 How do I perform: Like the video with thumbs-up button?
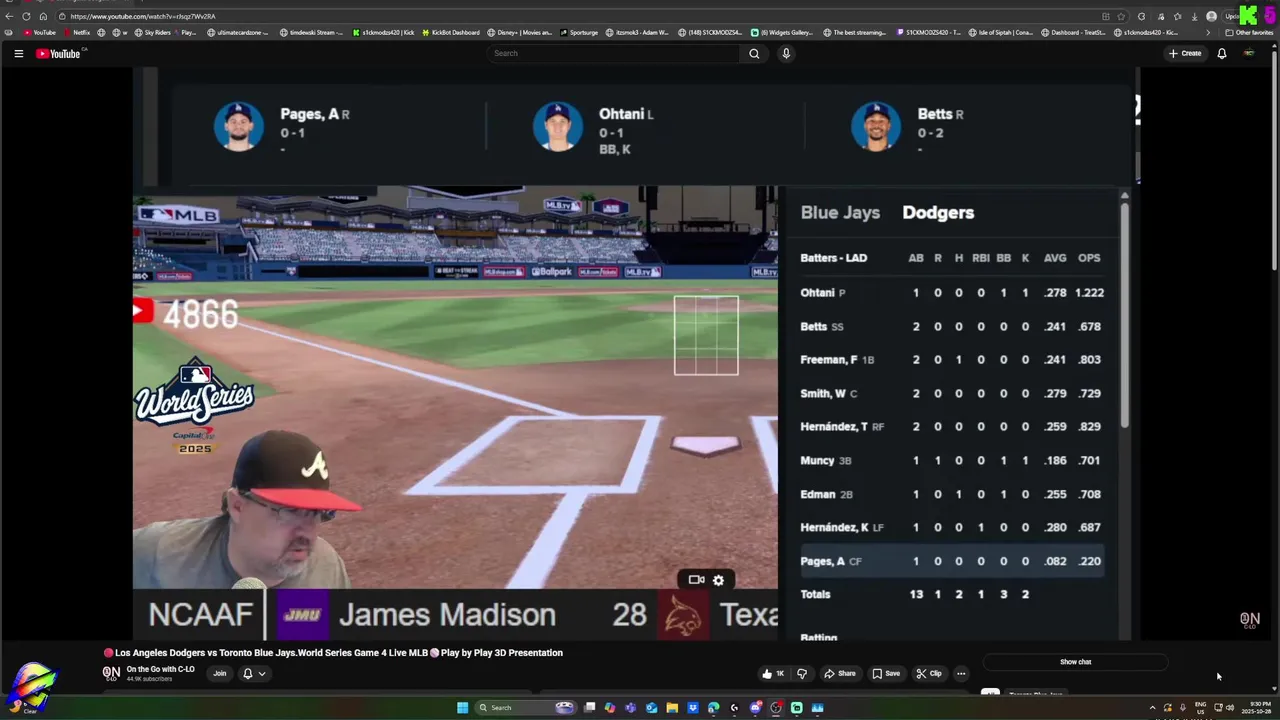(x=773, y=674)
